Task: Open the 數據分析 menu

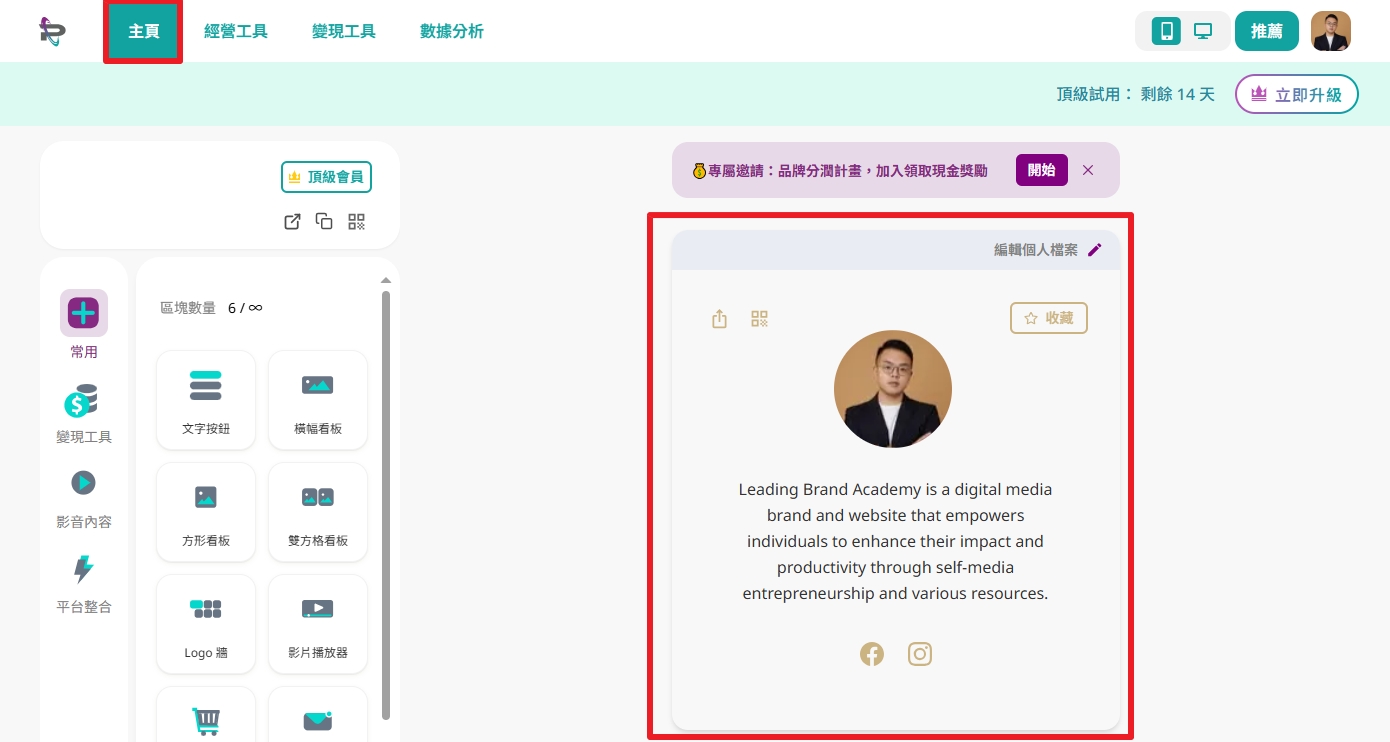Action: [x=452, y=31]
